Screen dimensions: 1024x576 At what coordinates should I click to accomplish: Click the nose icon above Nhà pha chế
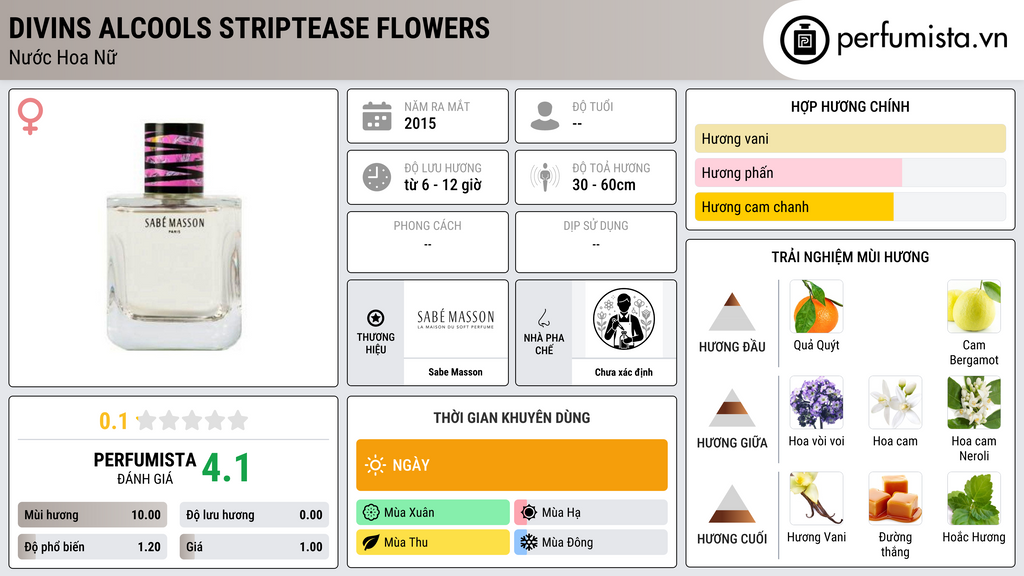click(543, 318)
